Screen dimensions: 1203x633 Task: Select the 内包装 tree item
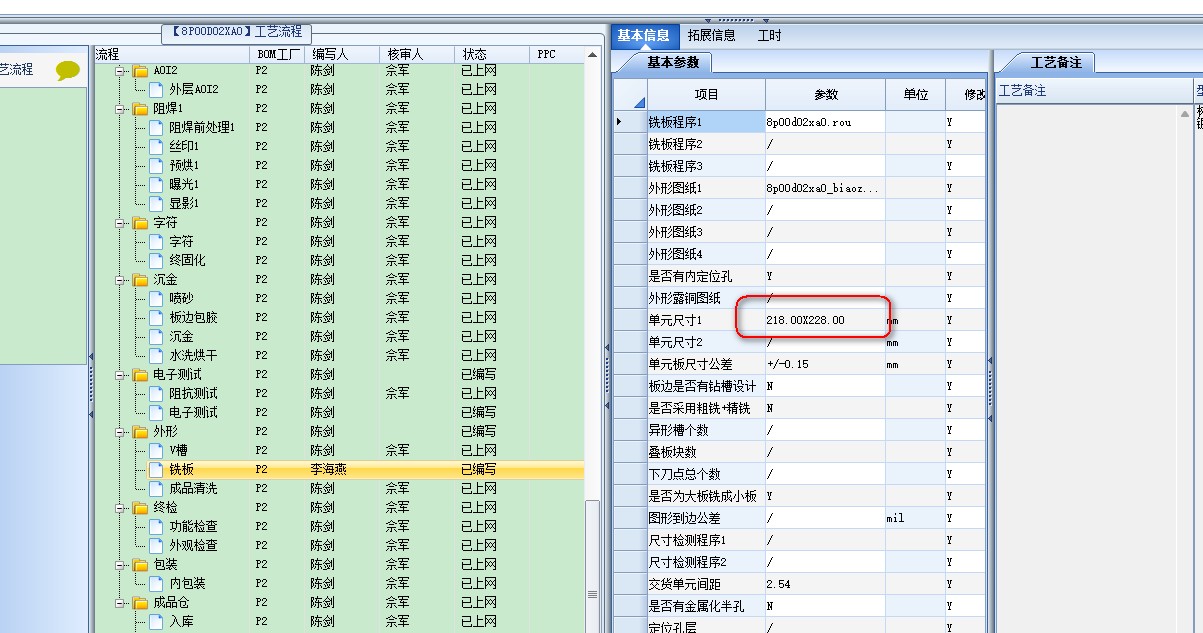click(x=187, y=584)
